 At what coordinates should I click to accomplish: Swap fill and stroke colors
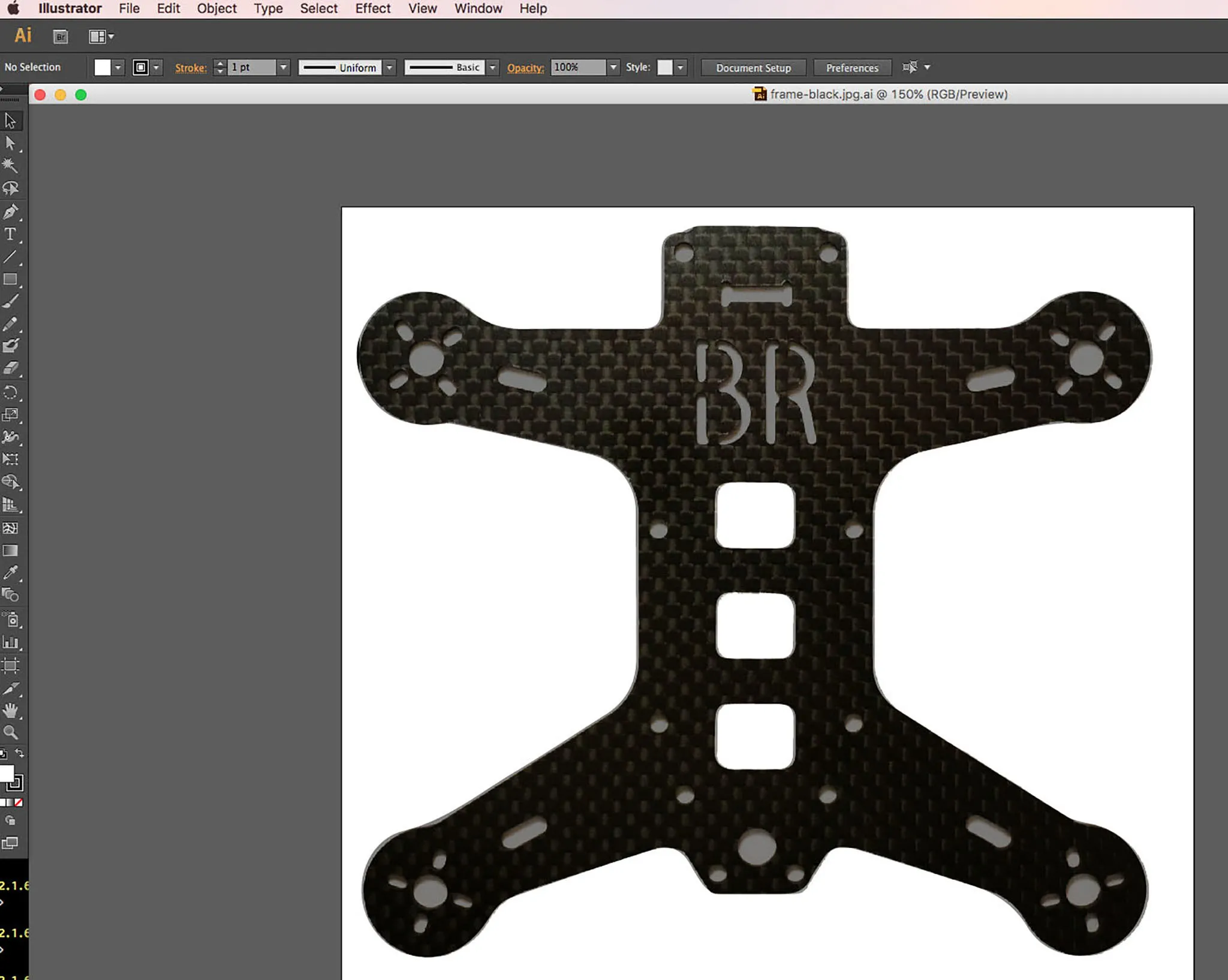pyautogui.click(x=20, y=753)
